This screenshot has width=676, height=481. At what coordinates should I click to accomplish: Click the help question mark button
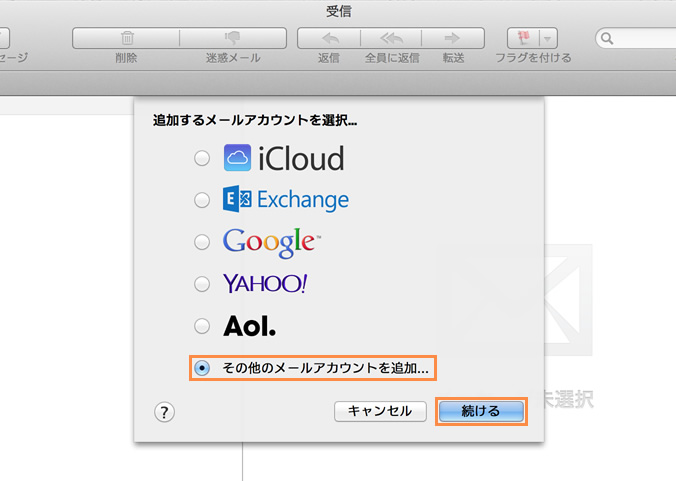tap(166, 411)
